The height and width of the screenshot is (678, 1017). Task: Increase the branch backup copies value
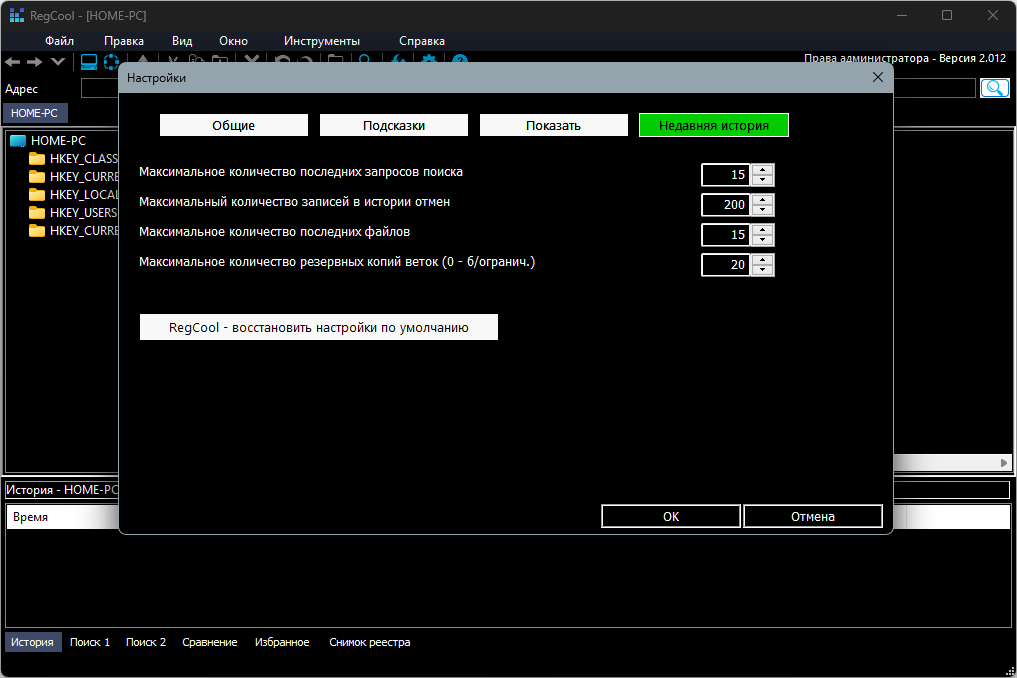click(x=763, y=260)
